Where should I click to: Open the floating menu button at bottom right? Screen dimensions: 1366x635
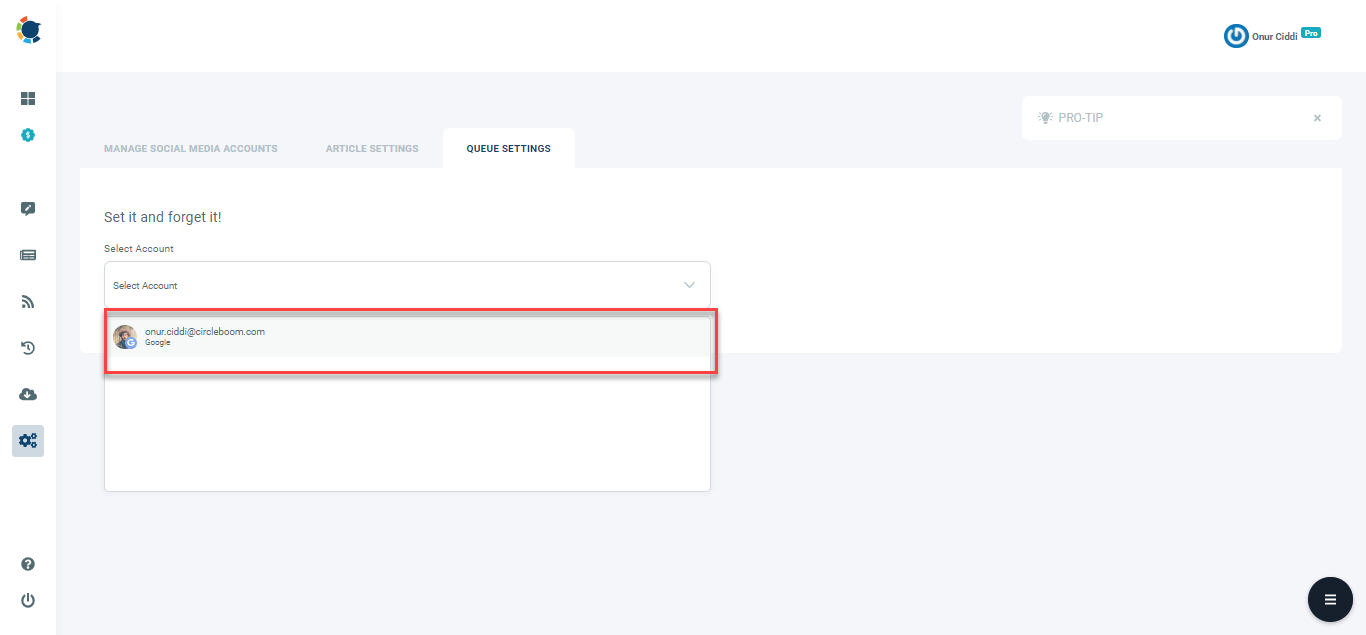click(1330, 599)
